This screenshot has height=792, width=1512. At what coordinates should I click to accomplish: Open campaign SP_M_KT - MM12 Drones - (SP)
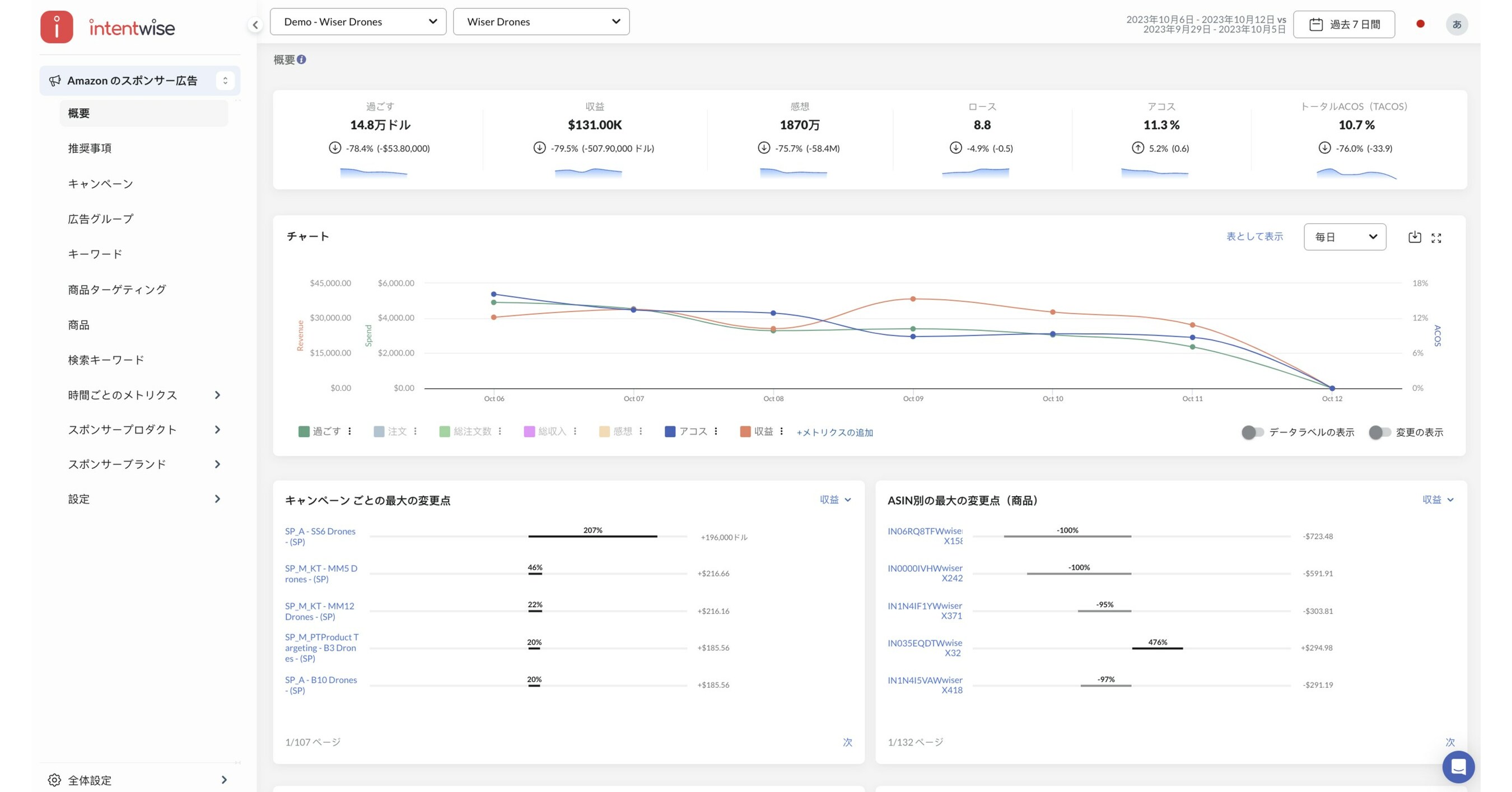coord(320,611)
